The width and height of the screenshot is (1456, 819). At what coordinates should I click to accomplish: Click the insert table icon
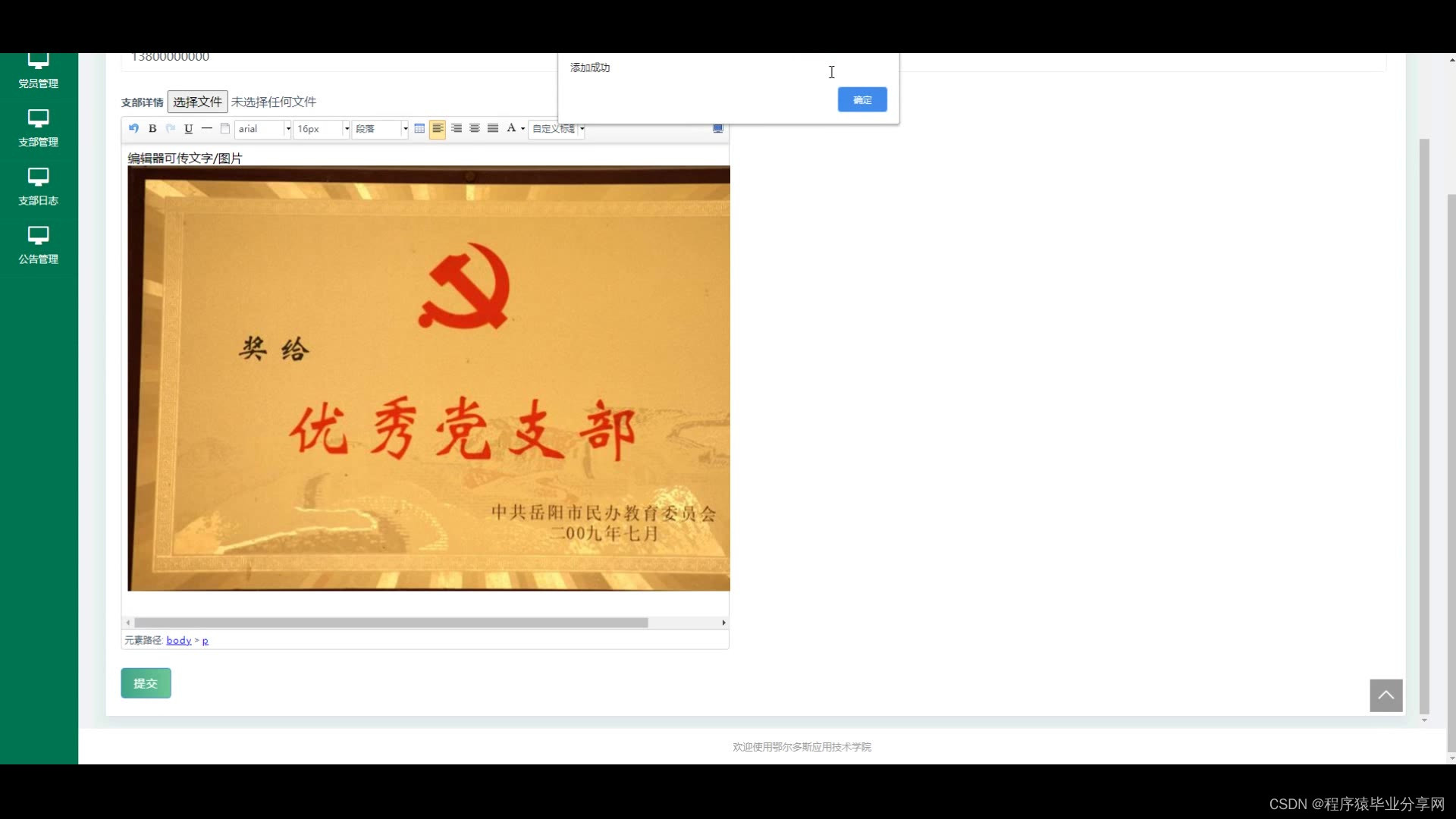(419, 128)
